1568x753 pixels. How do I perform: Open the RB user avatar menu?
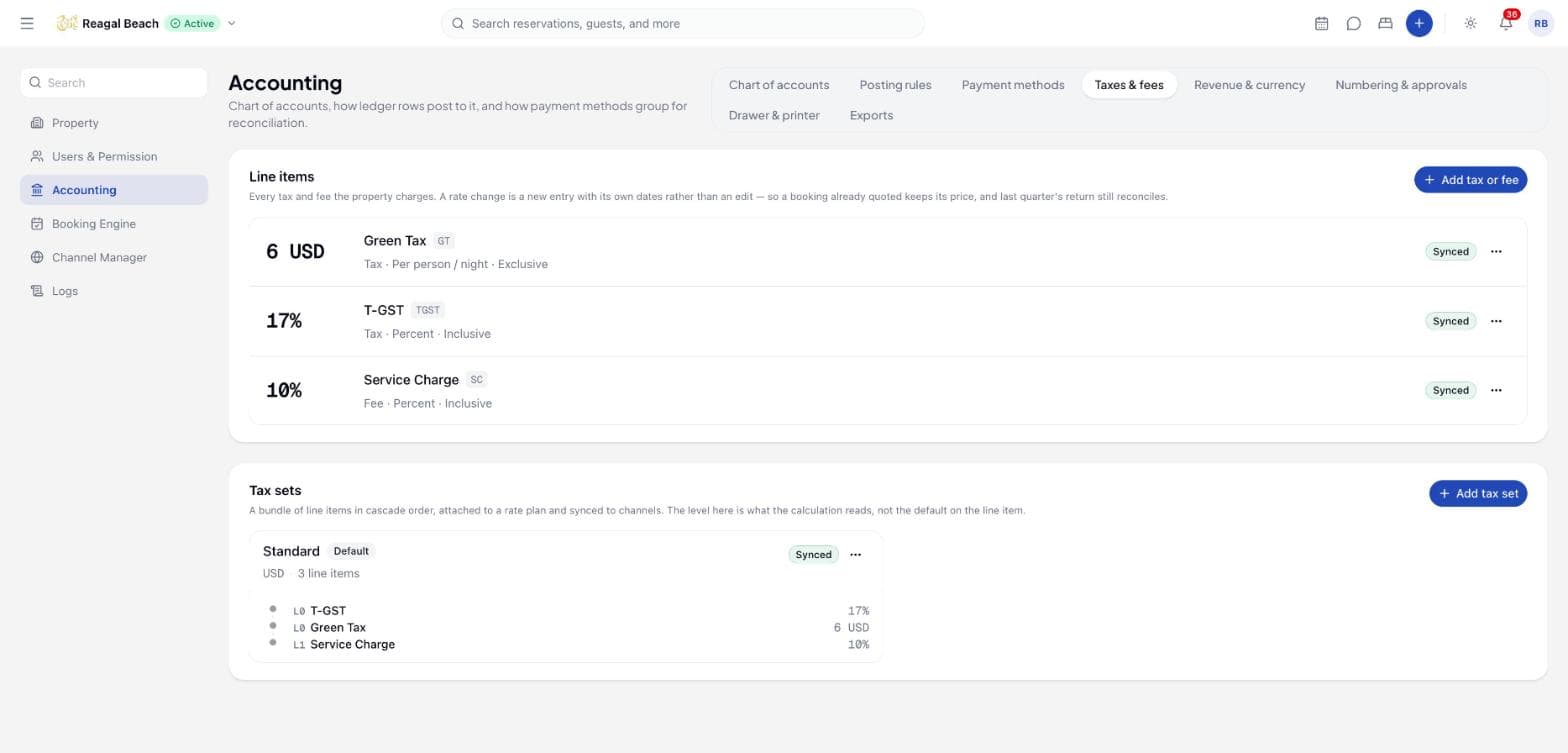pyautogui.click(x=1540, y=23)
